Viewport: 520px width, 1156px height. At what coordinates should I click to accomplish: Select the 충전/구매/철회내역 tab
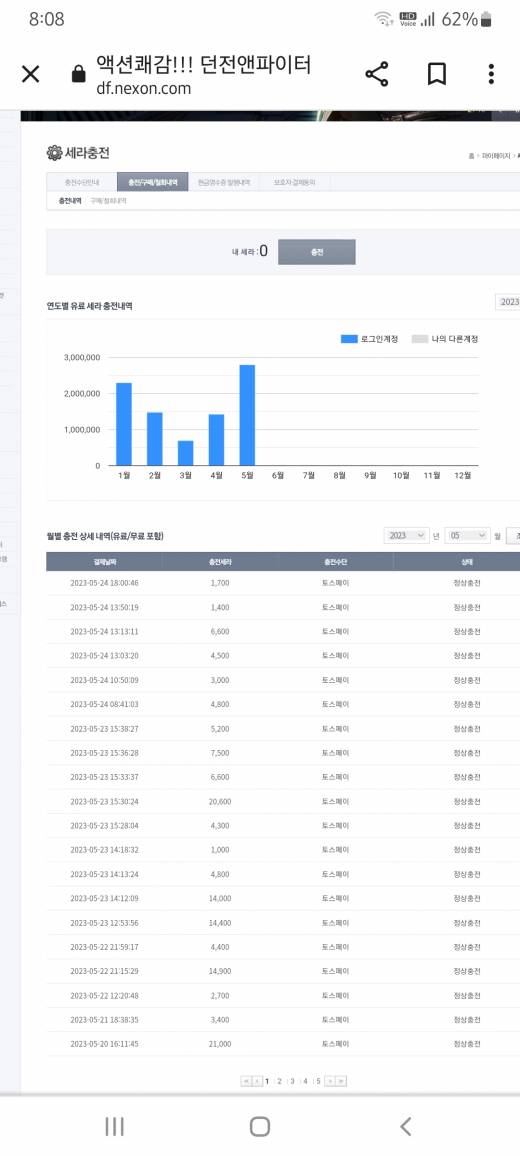(152, 182)
